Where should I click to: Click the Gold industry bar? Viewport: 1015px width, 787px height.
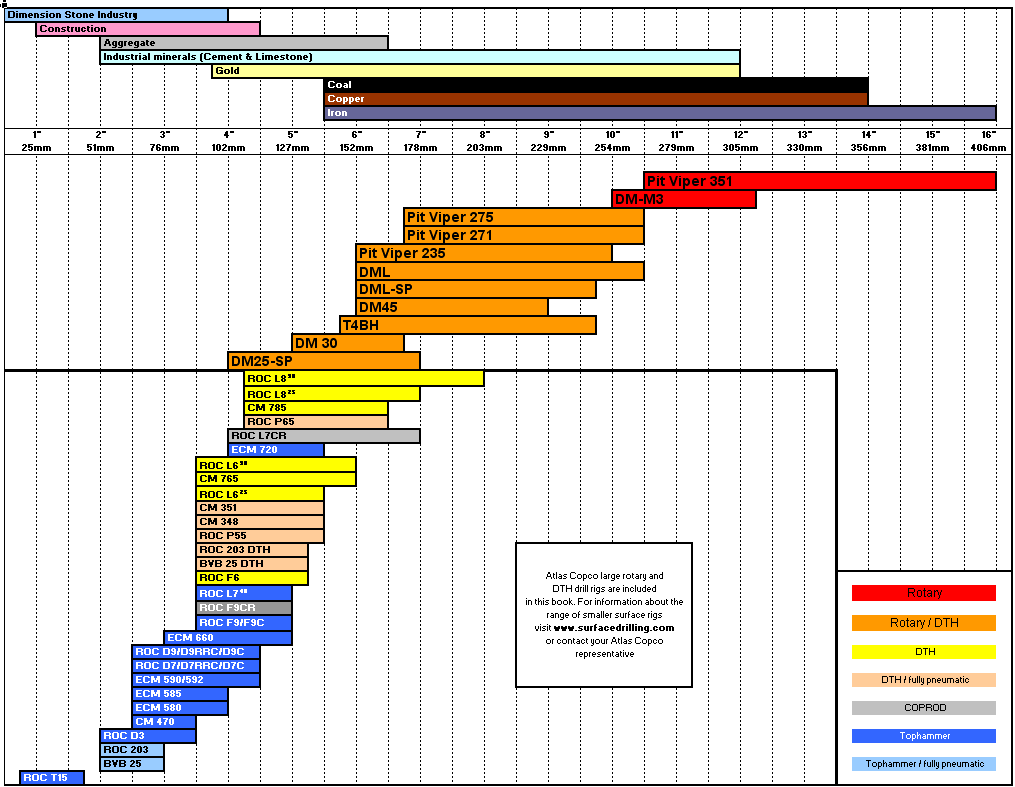pyautogui.click(x=476, y=71)
